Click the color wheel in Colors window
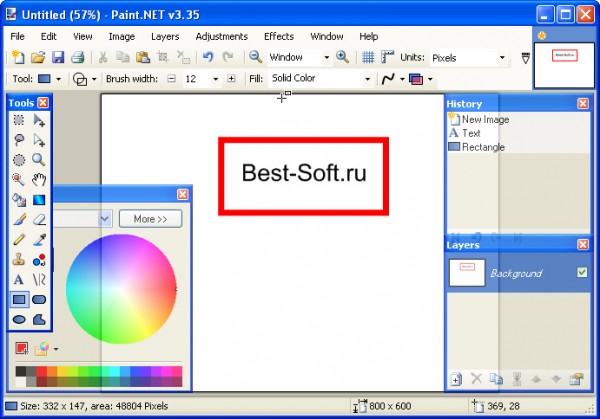 [120, 289]
